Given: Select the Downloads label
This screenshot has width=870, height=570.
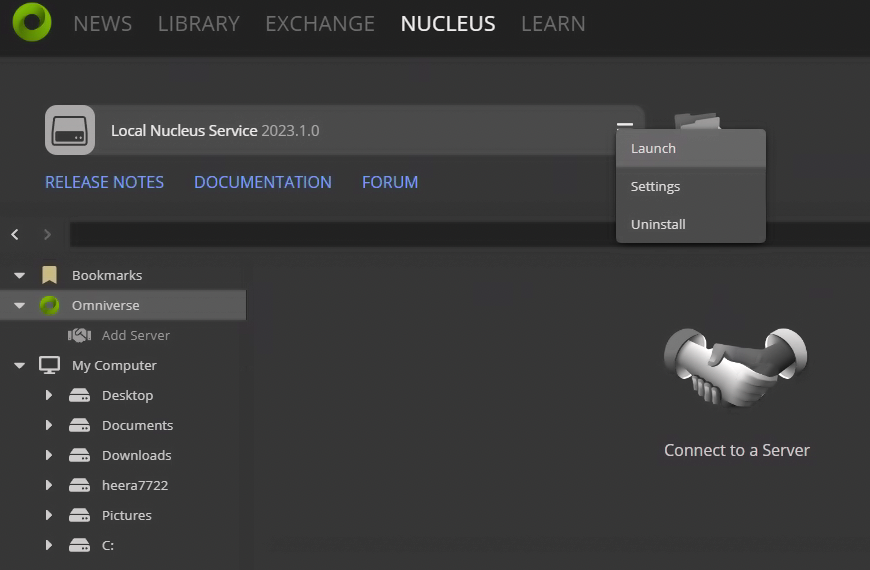Looking at the screenshot, I should point(136,455).
